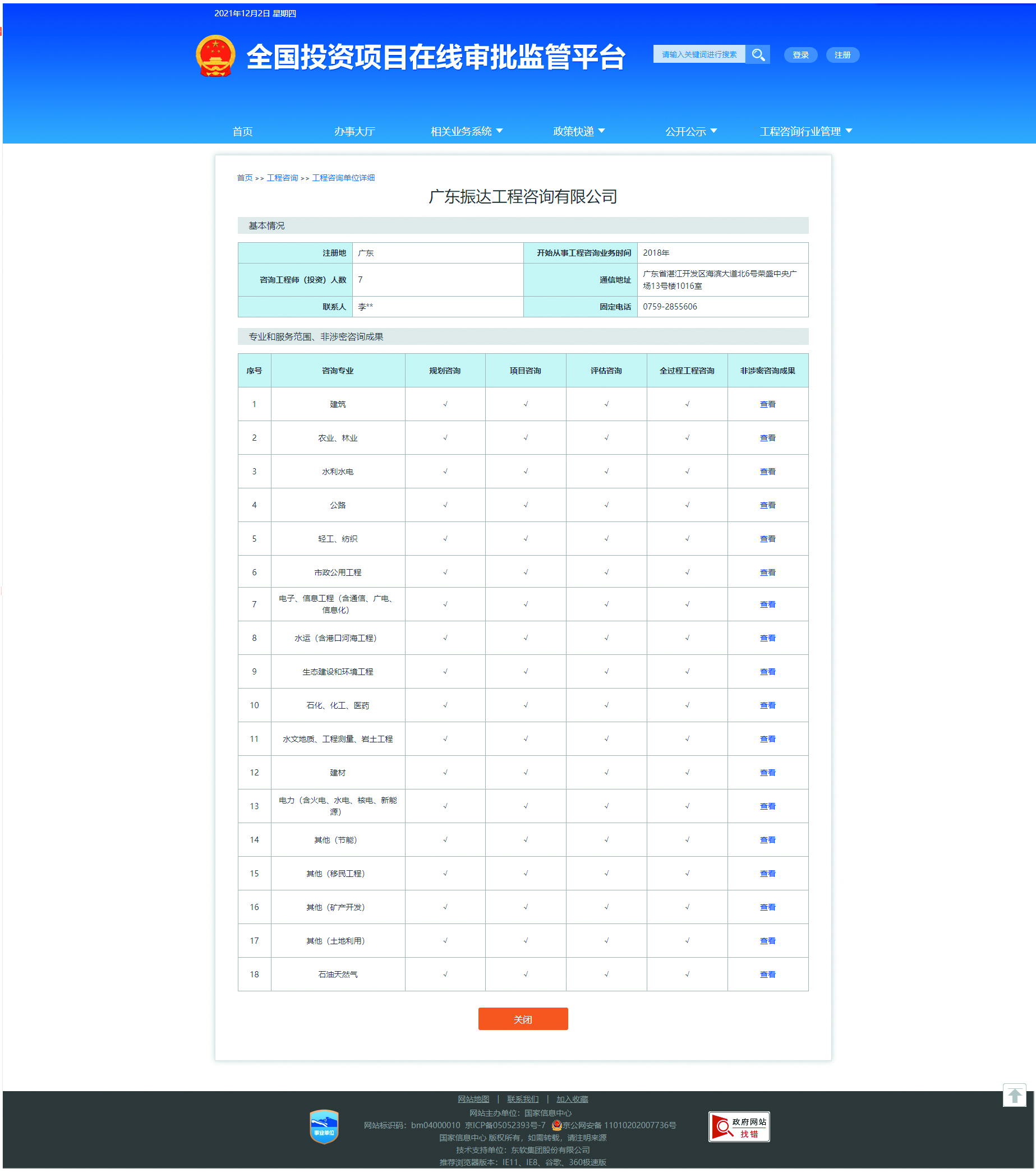The image size is (1036, 1173).
Task: Click the 注册 register button
Action: point(842,55)
